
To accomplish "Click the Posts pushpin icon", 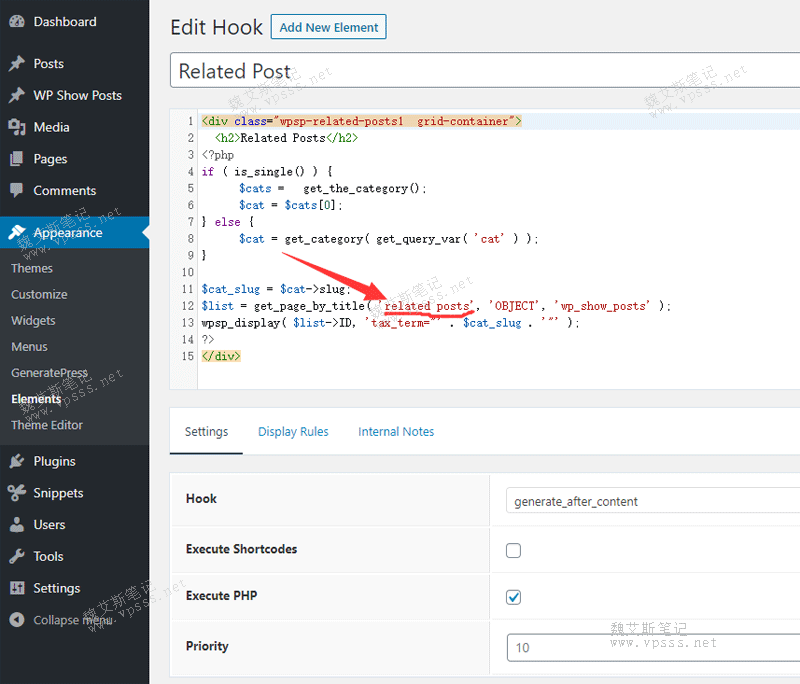I will tap(17, 63).
